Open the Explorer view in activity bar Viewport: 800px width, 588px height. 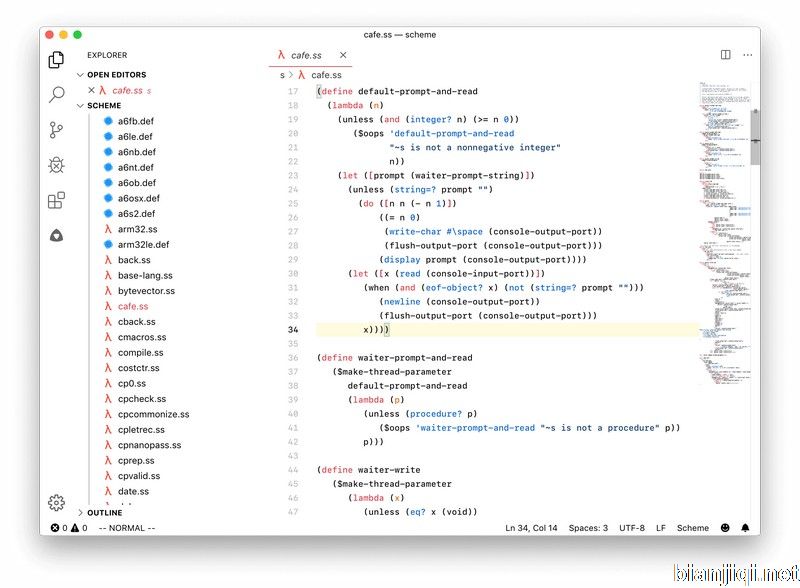click(56, 60)
